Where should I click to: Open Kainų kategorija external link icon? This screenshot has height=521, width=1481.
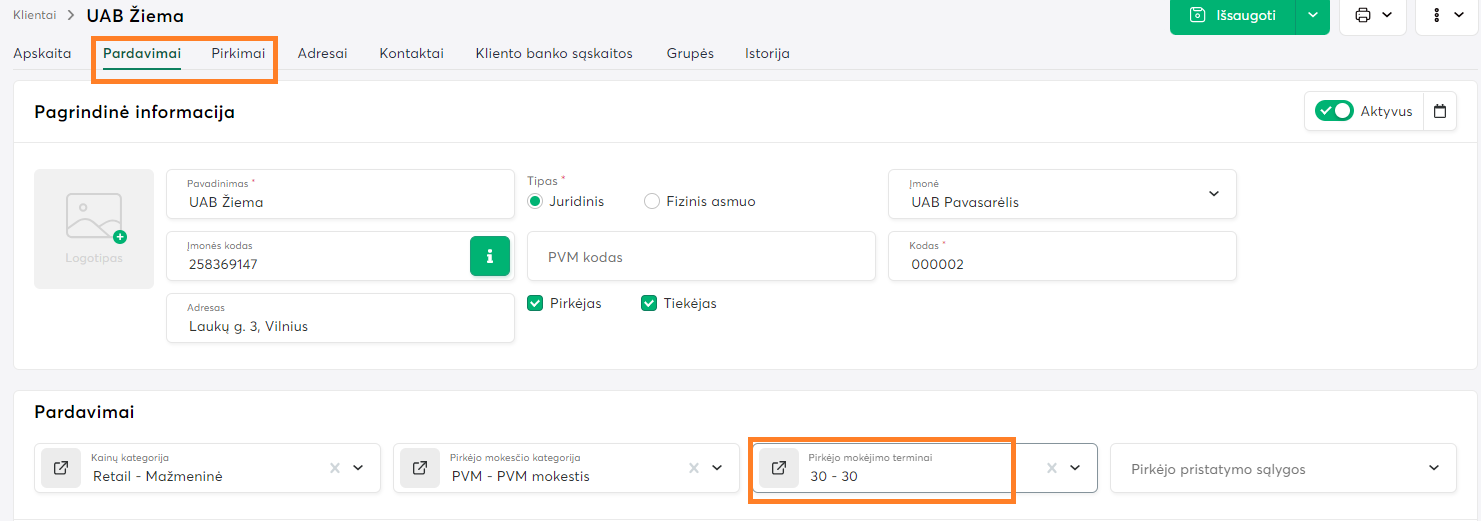pyautogui.click(x=61, y=468)
